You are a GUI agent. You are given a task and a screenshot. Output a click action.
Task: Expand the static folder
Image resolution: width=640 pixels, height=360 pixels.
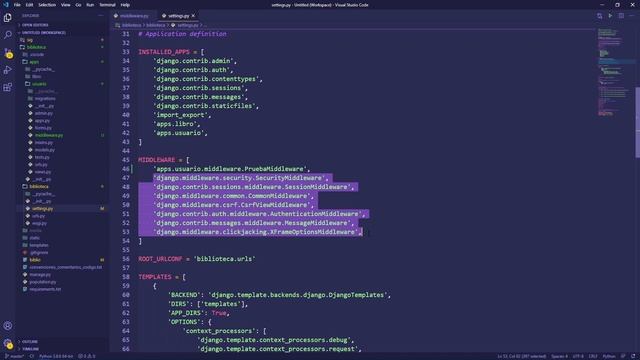pos(35,238)
